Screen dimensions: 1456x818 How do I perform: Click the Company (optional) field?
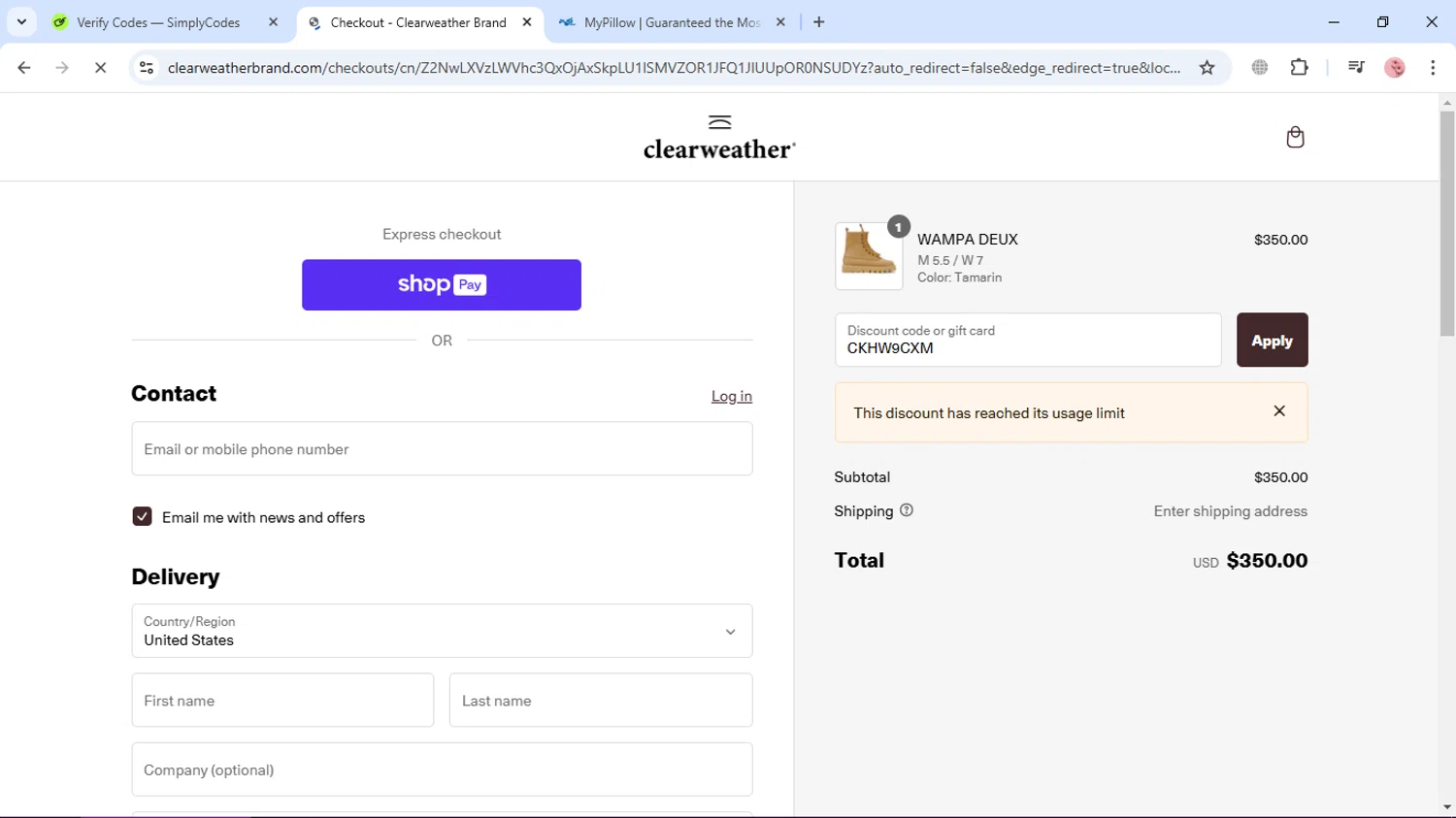click(x=442, y=769)
